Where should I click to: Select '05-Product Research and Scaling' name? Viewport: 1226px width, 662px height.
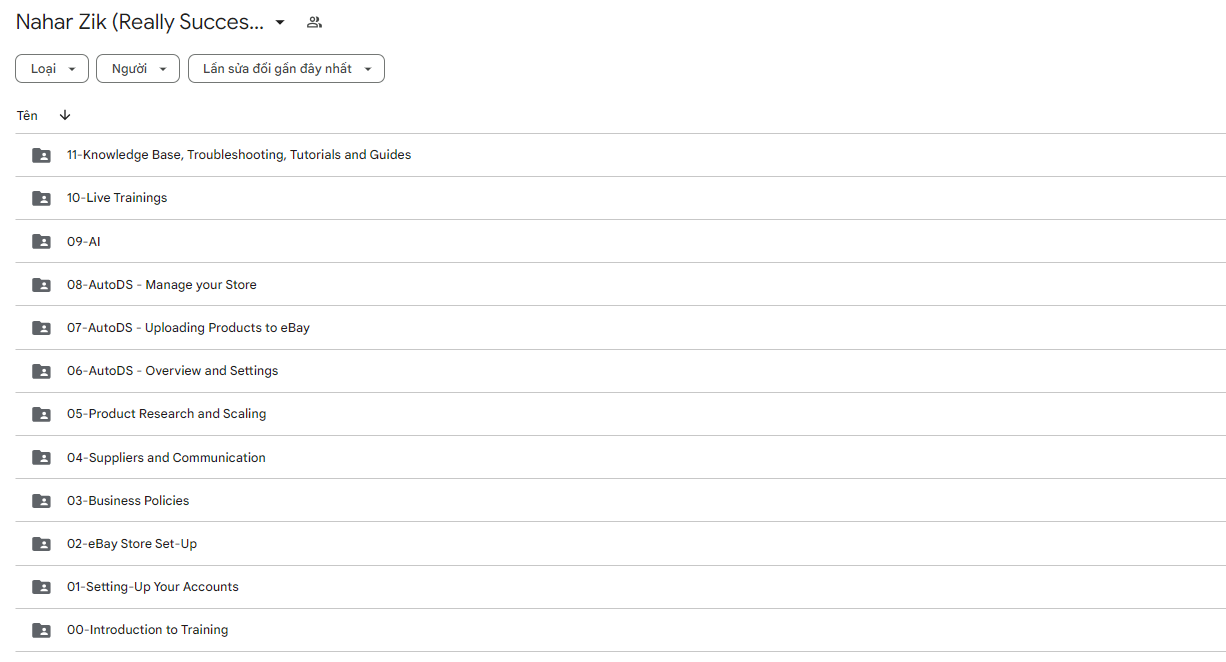click(167, 414)
